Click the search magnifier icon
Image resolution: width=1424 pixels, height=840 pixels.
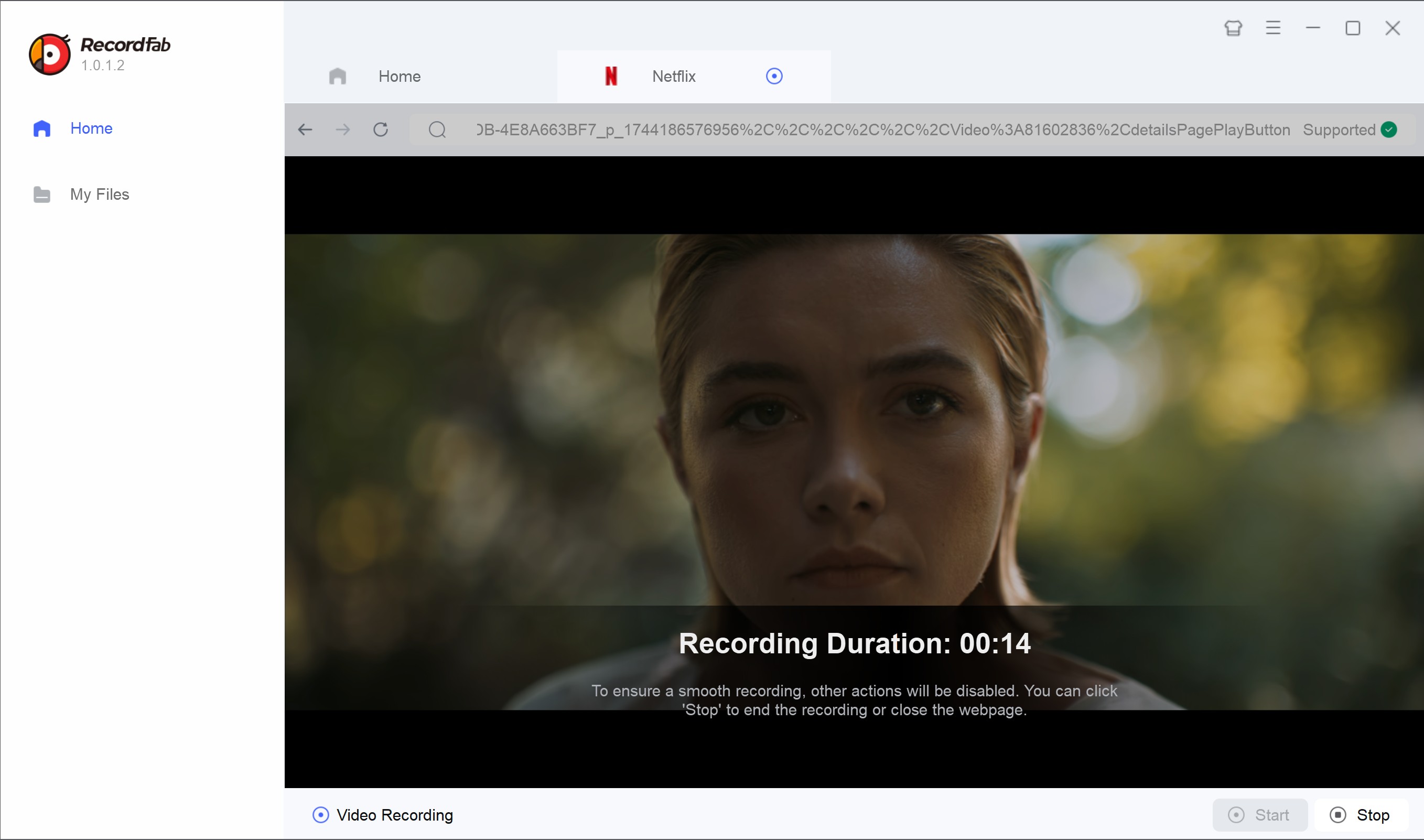437,130
